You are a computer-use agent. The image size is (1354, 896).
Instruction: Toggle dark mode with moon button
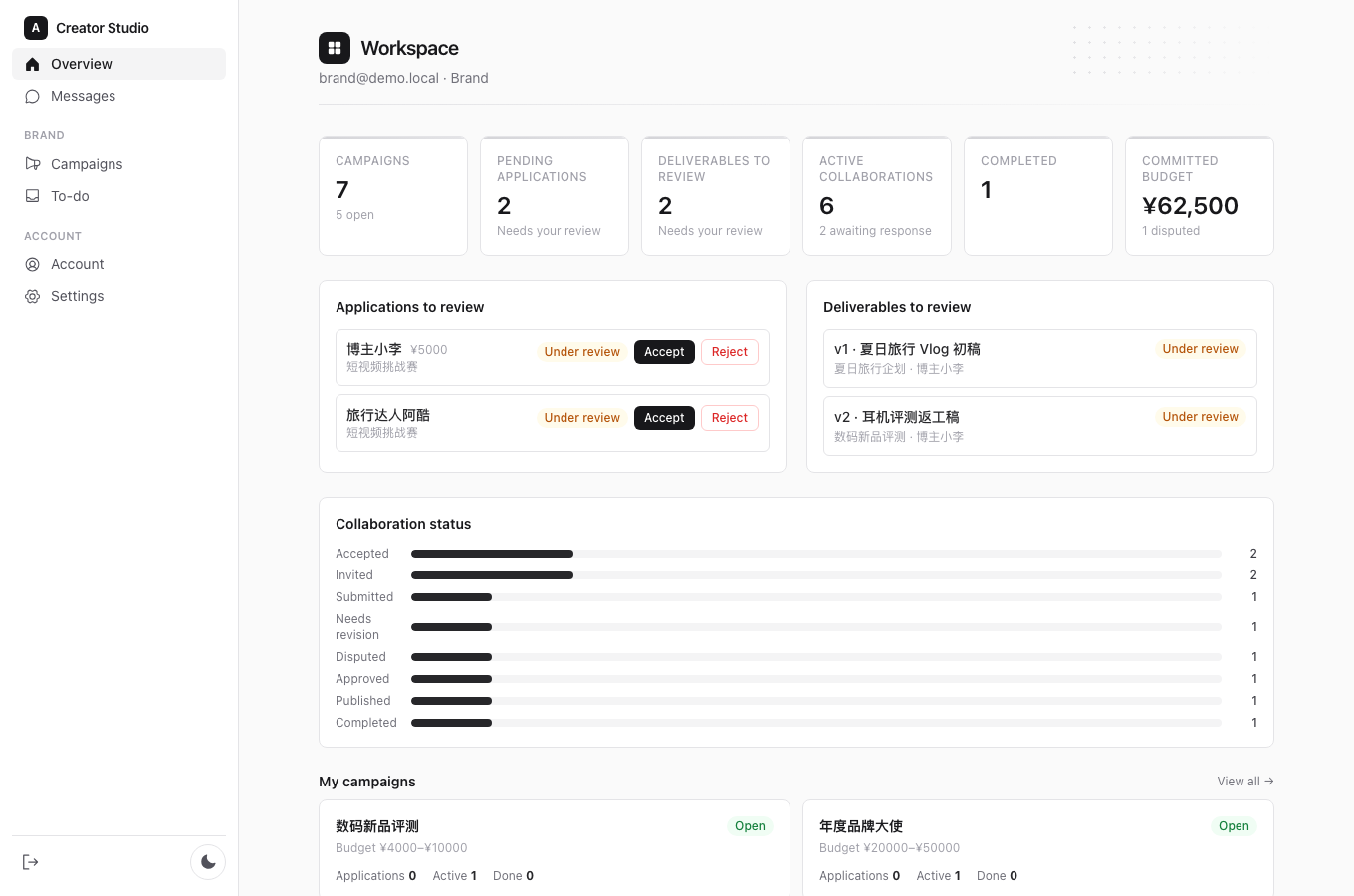pyautogui.click(x=208, y=862)
